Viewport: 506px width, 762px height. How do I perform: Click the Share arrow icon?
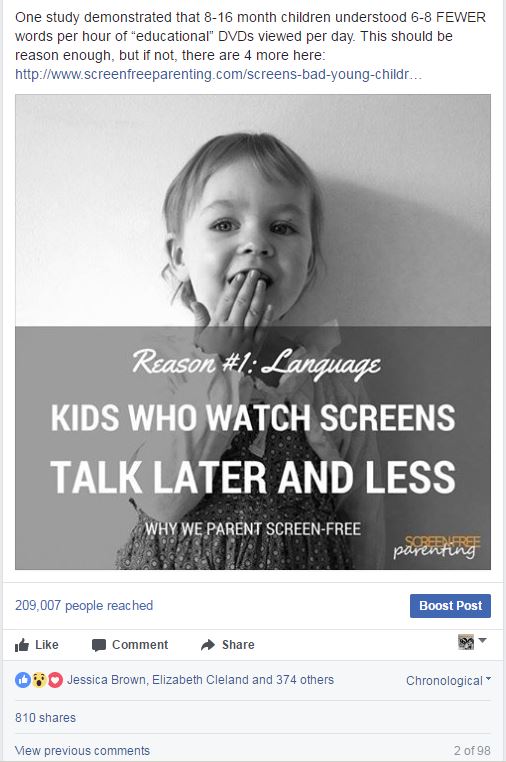pos(208,645)
